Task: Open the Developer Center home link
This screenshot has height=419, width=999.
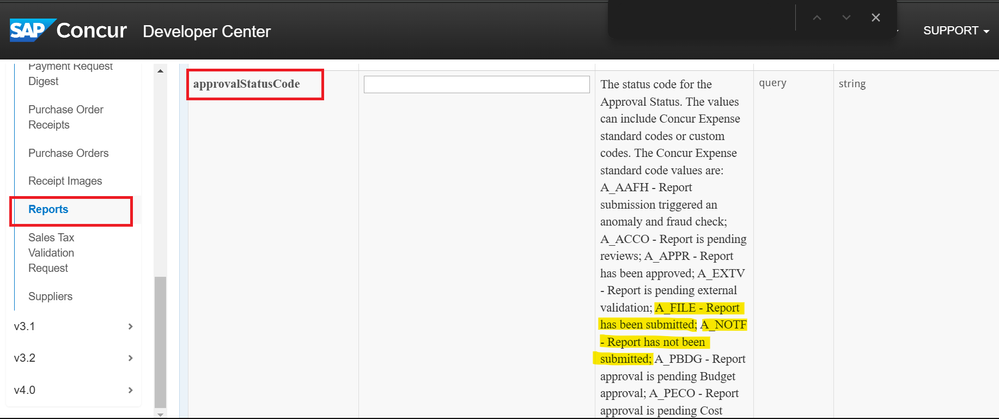Action: pos(206,31)
